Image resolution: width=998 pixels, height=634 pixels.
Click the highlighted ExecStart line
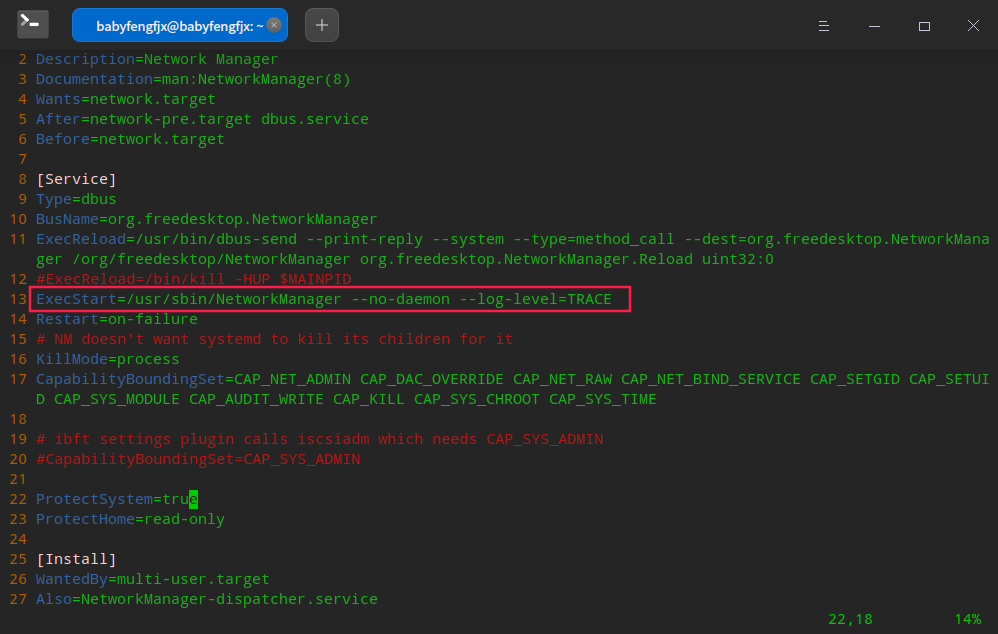[x=324, y=299]
